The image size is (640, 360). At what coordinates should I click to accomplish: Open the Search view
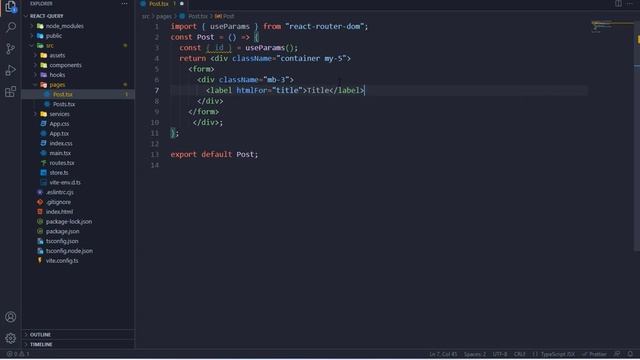(11, 27)
